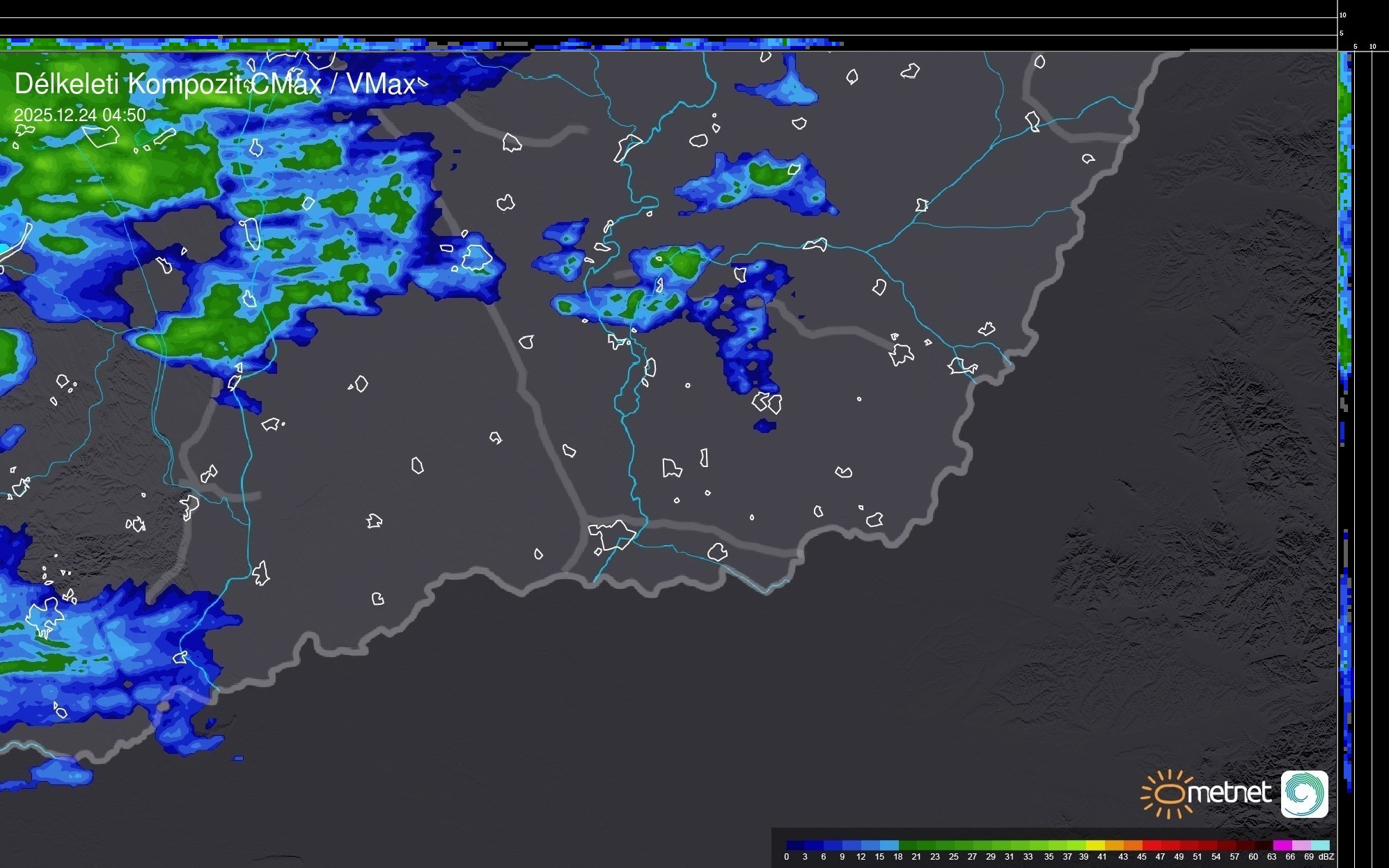The height and width of the screenshot is (868, 1389).
Task: Click the white metnet wordmark text
Action: (1229, 793)
